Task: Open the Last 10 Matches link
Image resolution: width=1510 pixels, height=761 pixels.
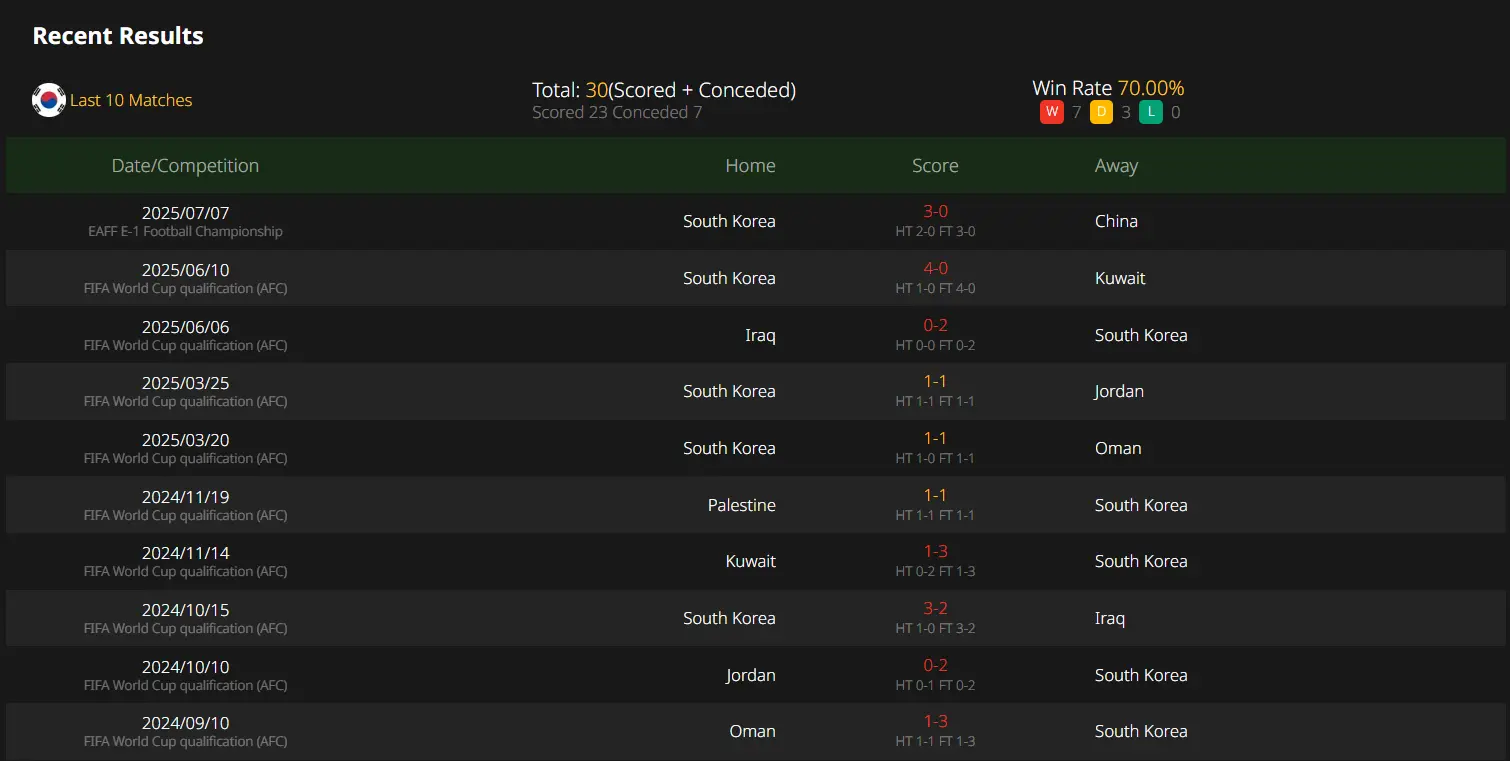Action: pos(131,100)
